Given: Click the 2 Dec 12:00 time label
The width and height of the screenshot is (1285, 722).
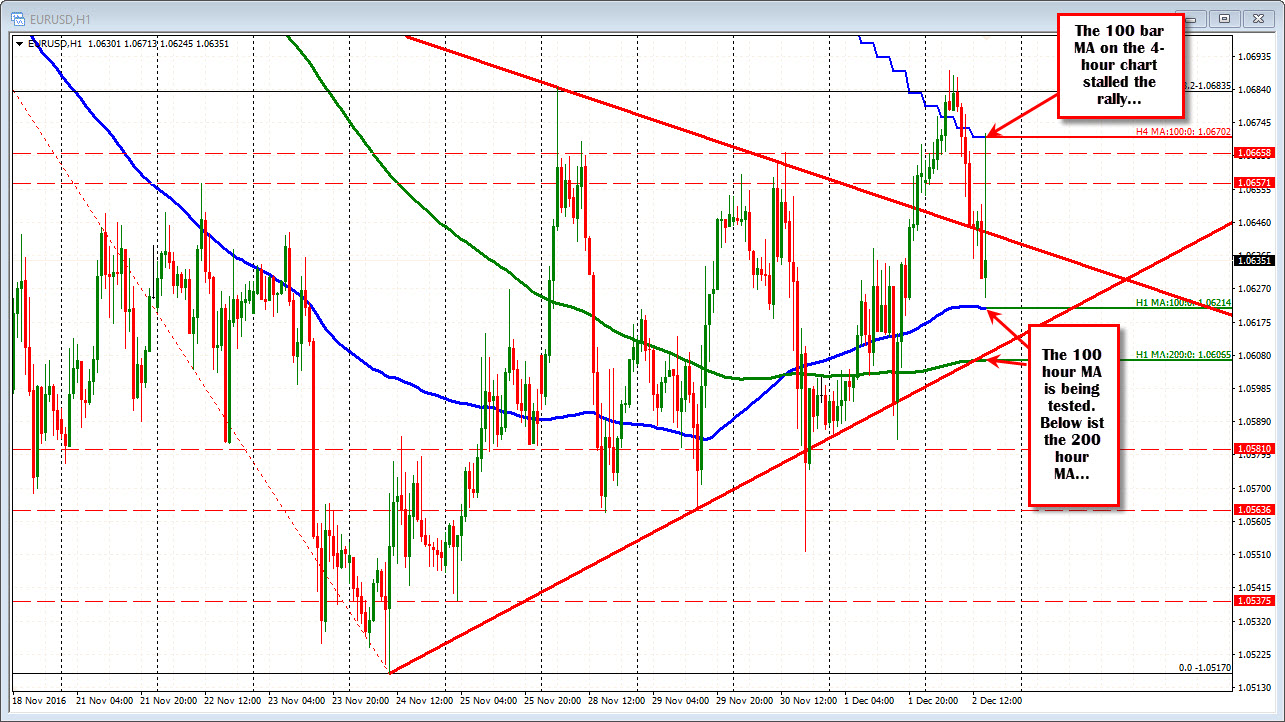Looking at the screenshot, I should (997, 700).
